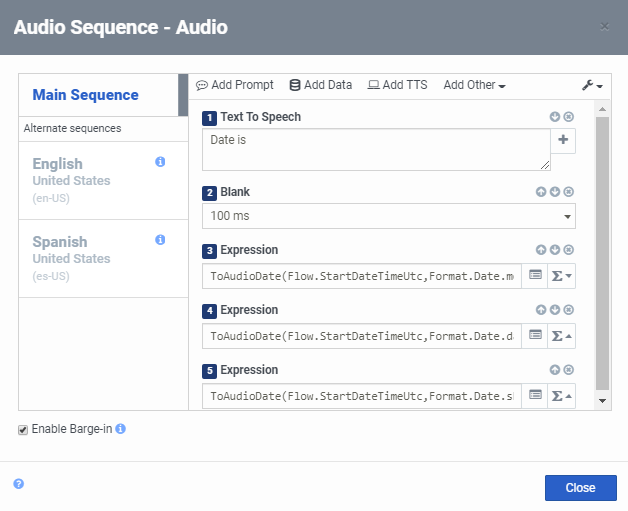Click Add Data database icon
628x511 pixels.
[x=295, y=85]
